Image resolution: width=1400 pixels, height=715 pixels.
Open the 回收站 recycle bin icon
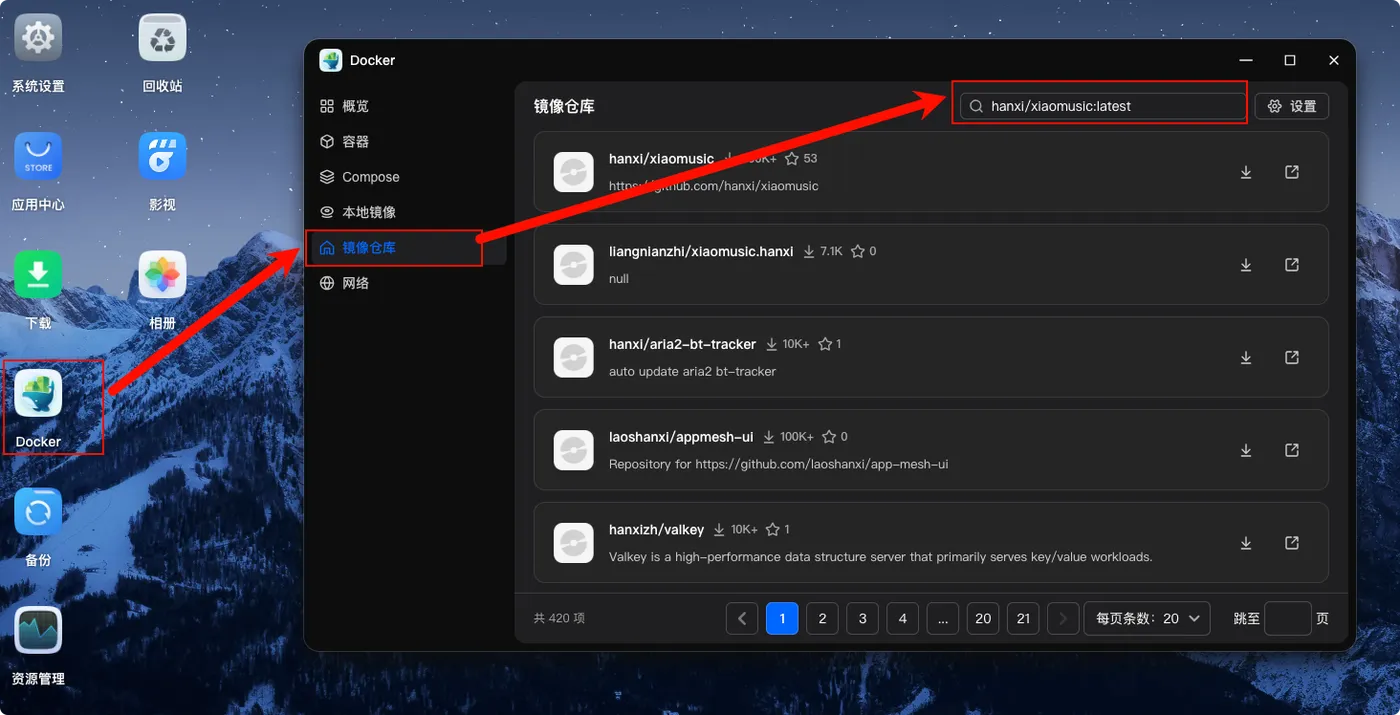click(x=163, y=39)
